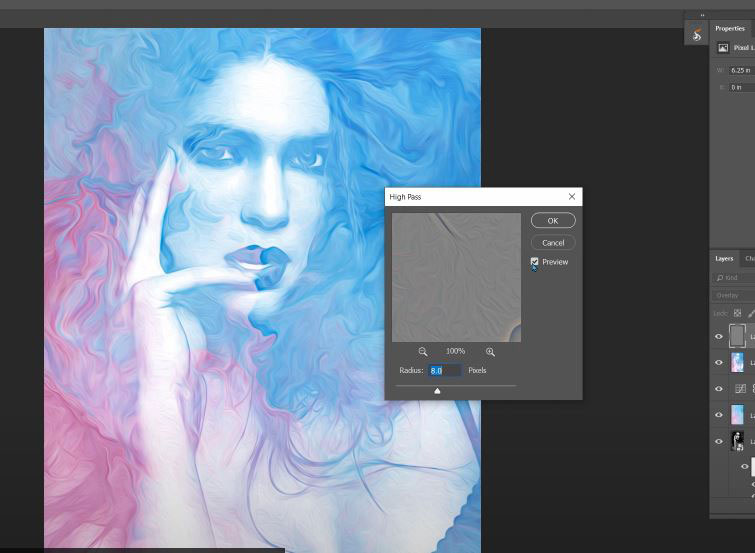Select the Properties panel tab
The image size is (755, 553).
tap(730, 28)
